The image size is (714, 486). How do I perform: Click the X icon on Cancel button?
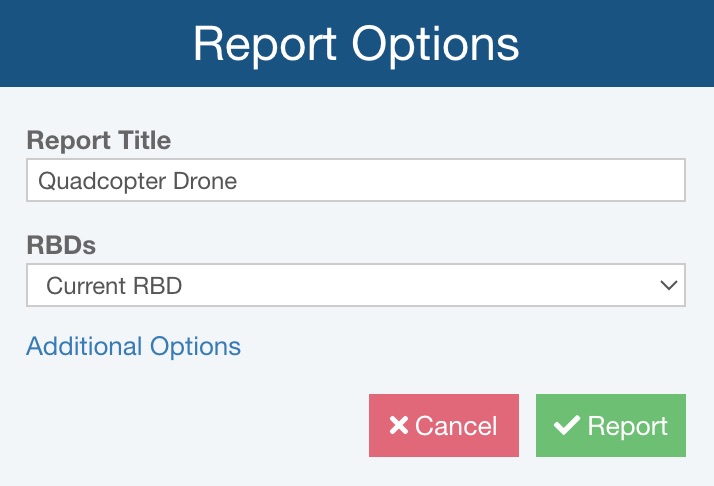tap(399, 426)
